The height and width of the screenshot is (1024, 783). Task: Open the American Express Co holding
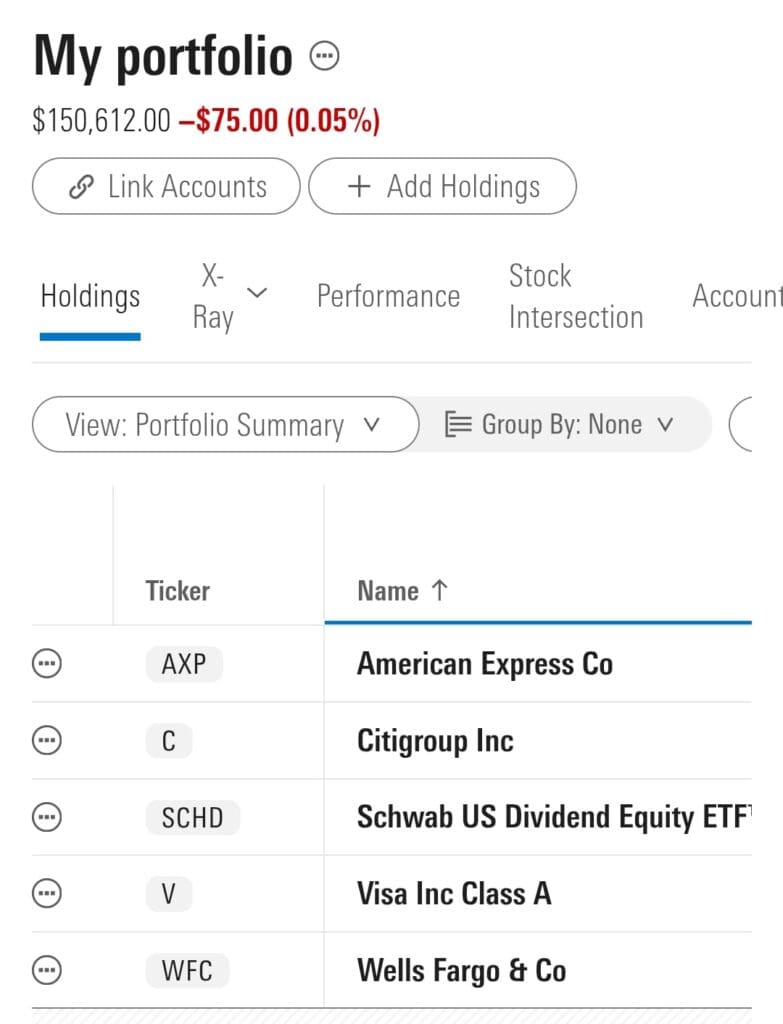coord(485,664)
